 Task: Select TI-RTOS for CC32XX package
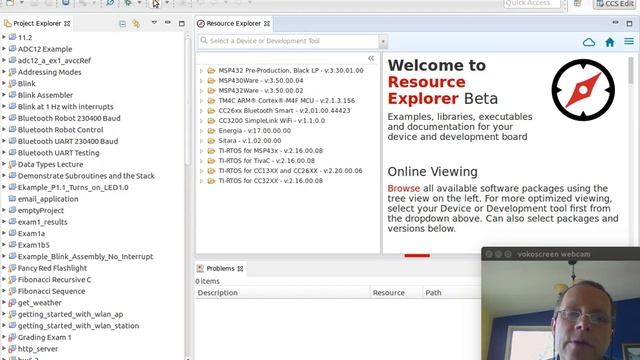(x=271, y=180)
